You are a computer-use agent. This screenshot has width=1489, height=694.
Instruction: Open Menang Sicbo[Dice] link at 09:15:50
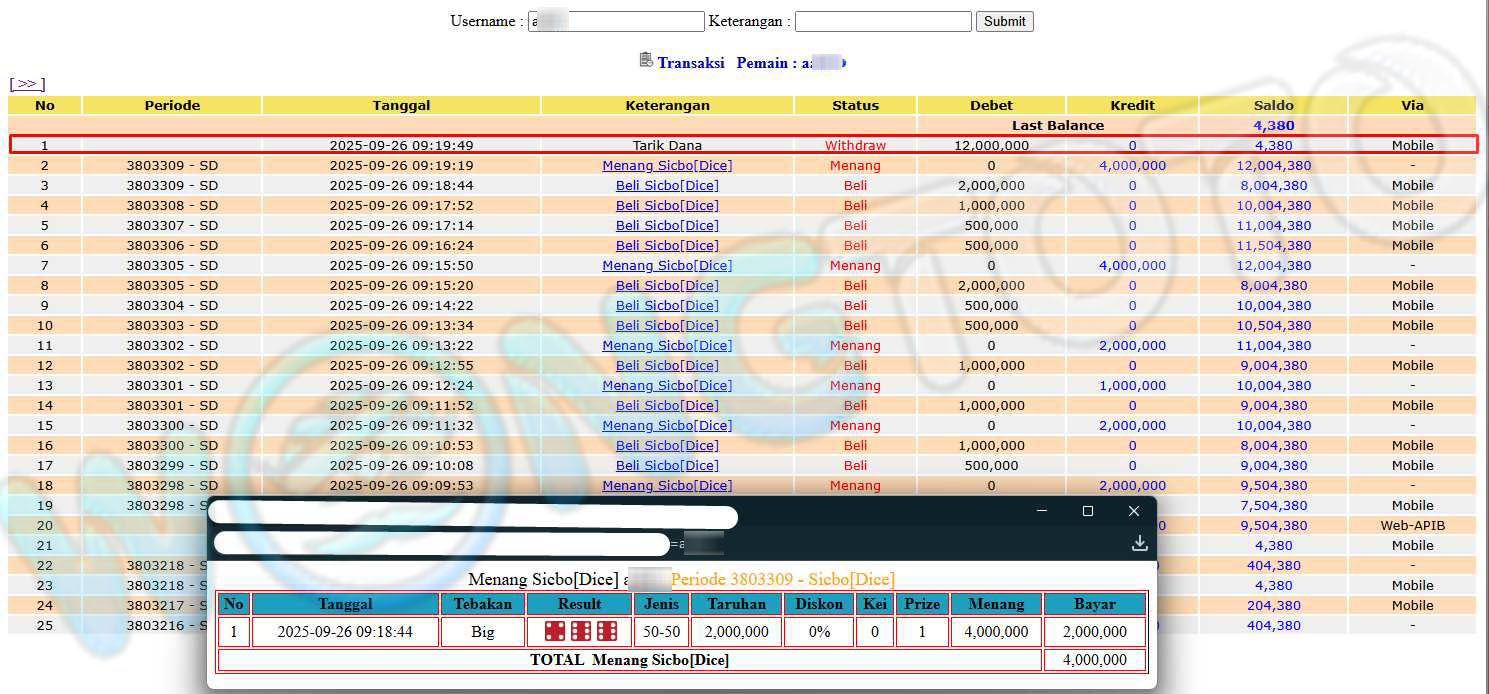coord(667,266)
